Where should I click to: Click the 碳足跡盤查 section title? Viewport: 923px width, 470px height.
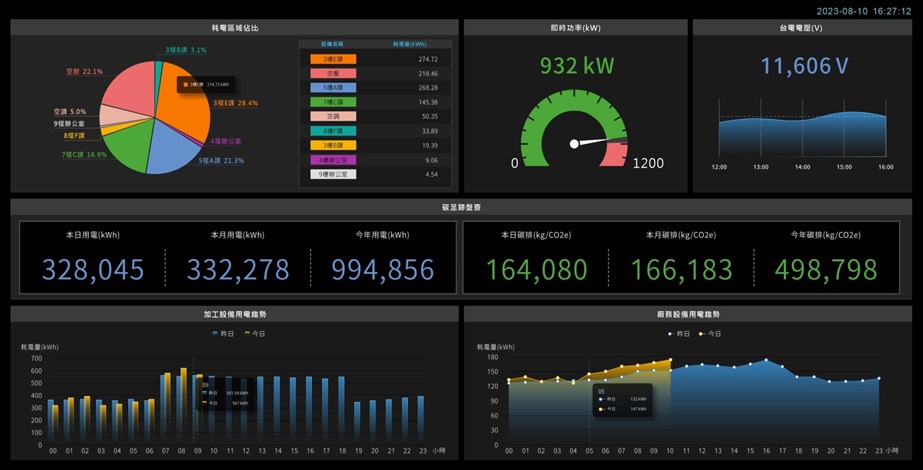pos(462,207)
